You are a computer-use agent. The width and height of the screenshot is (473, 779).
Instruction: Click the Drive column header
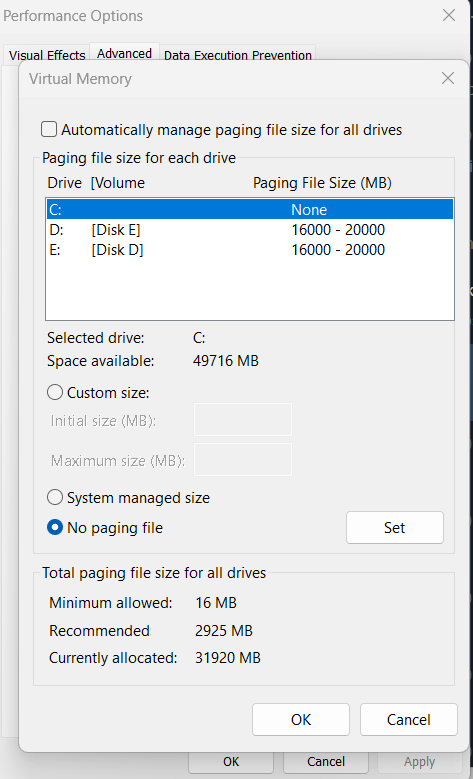click(64, 183)
